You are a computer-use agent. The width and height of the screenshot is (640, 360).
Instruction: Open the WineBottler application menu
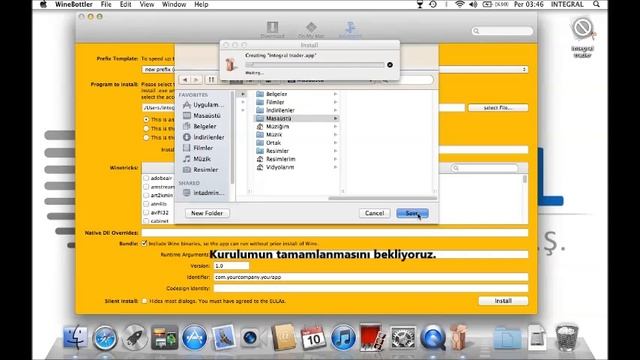[x=74, y=4]
